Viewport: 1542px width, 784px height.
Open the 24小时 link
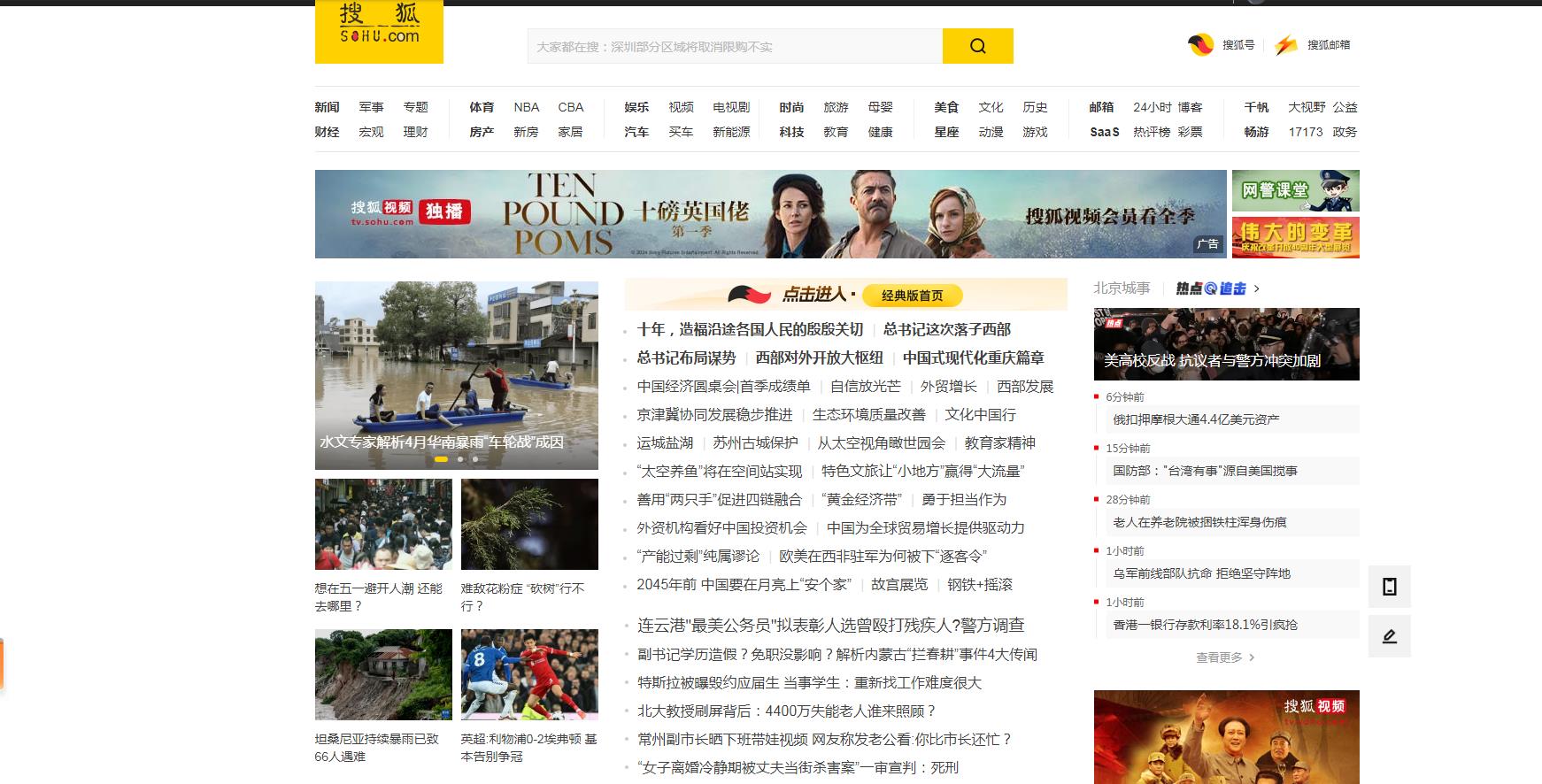pos(1152,107)
